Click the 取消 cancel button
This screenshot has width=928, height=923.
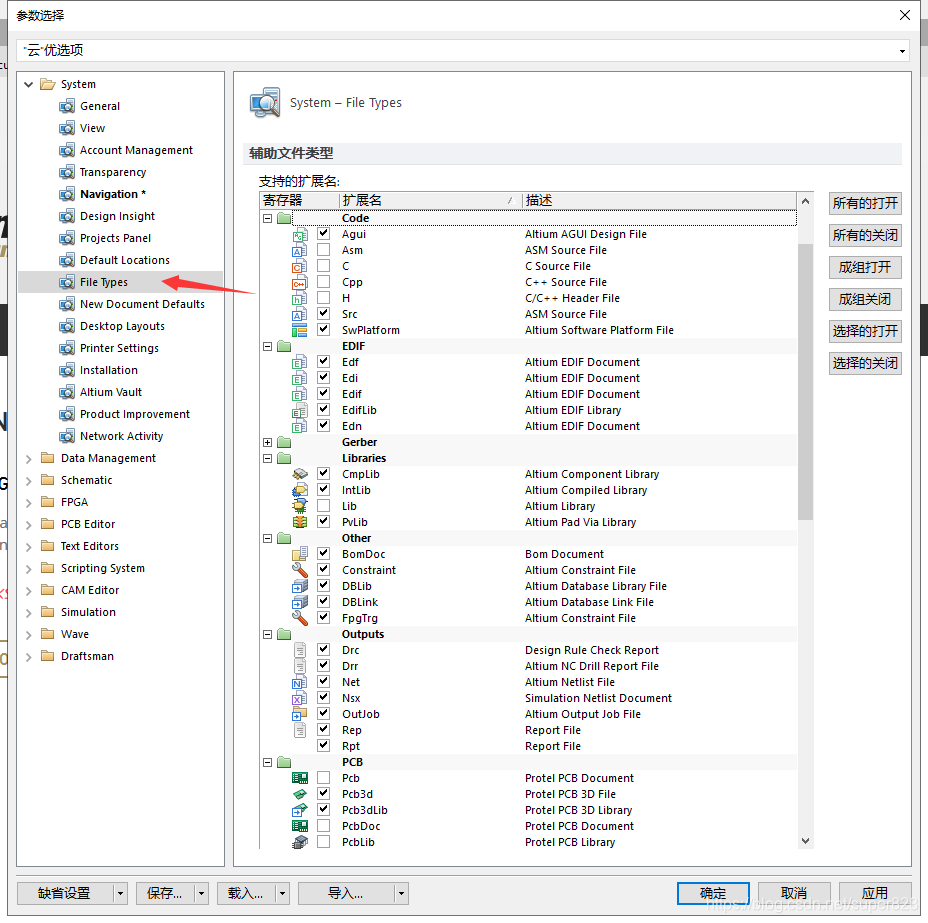(794, 893)
